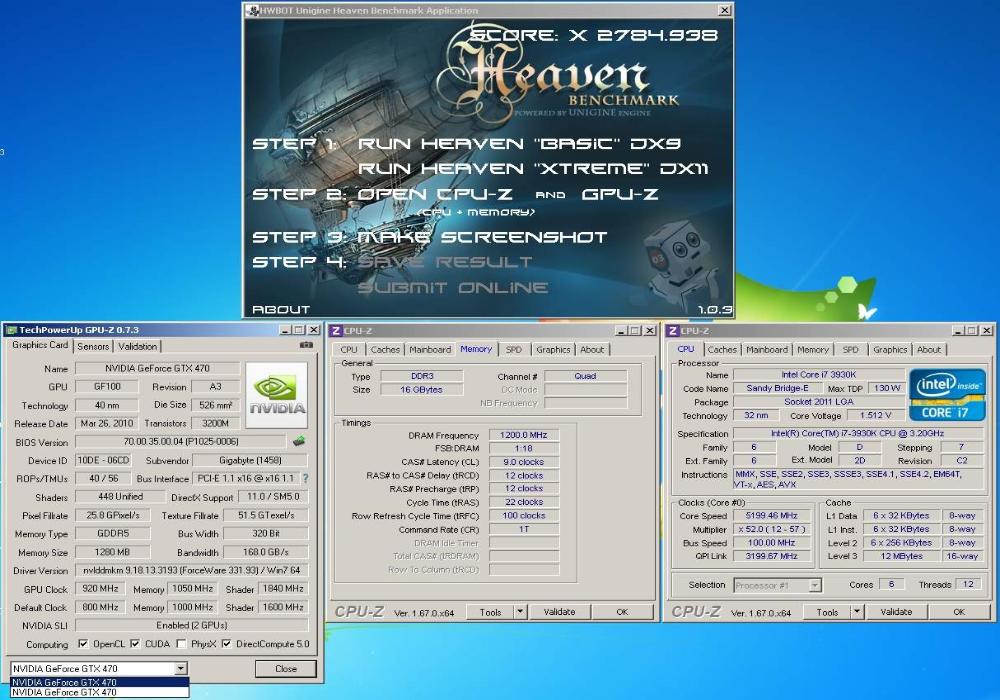
Task: Select the Graphics Card tab in GPU-Z
Action: (x=40, y=345)
